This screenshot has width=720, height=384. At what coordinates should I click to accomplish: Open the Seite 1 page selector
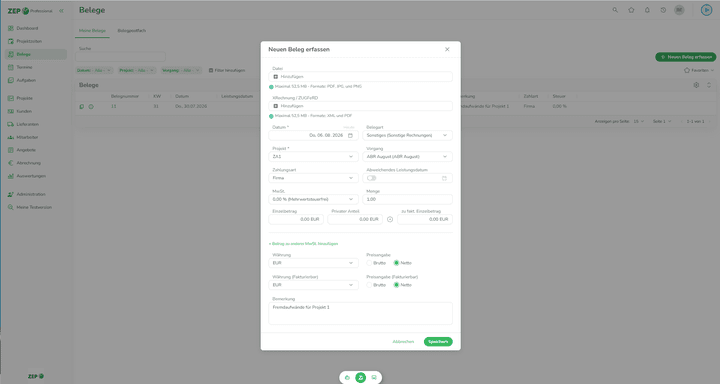coord(662,122)
